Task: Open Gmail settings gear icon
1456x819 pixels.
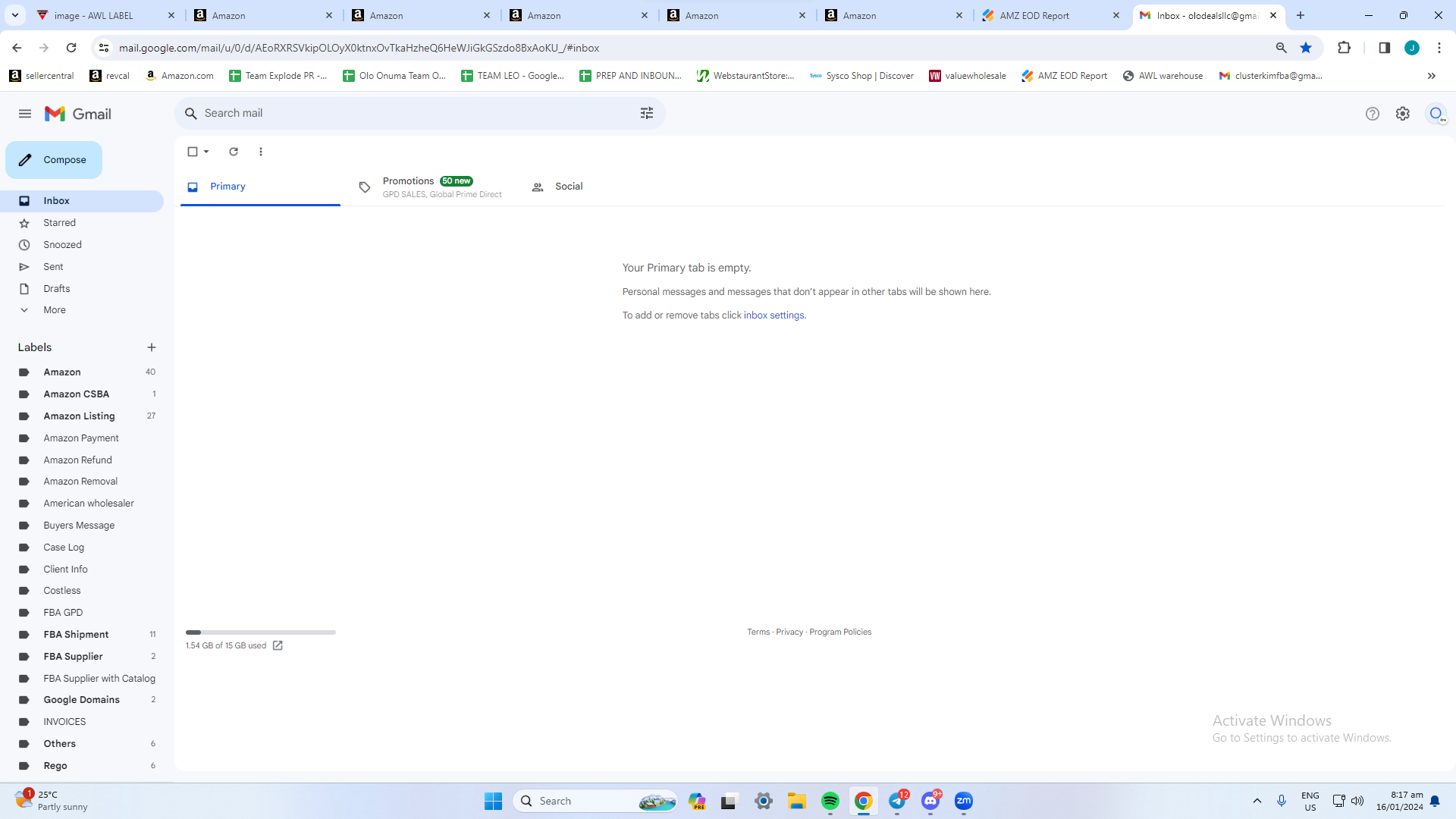Action: click(1403, 114)
